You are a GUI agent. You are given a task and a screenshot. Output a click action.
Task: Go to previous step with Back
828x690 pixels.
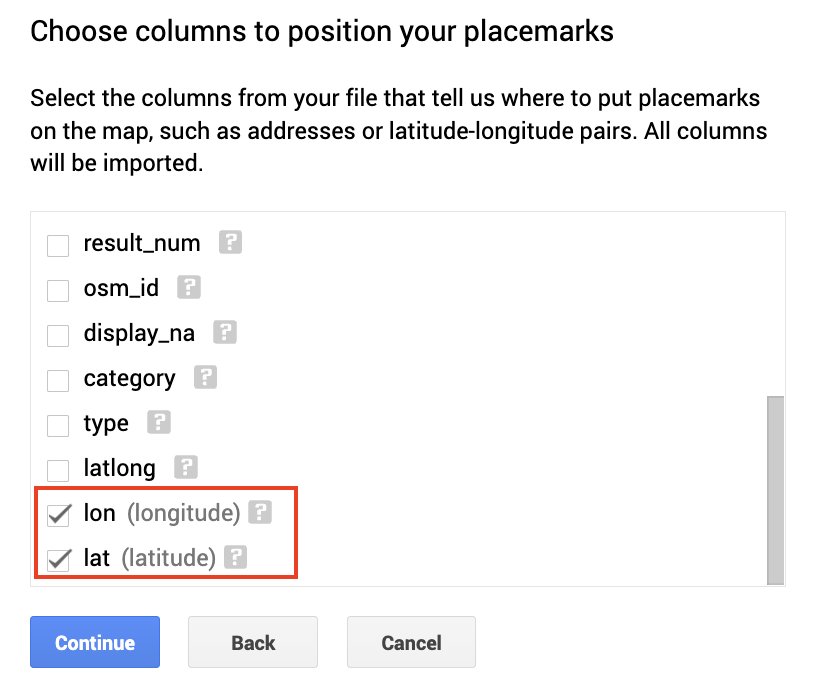coord(253,642)
